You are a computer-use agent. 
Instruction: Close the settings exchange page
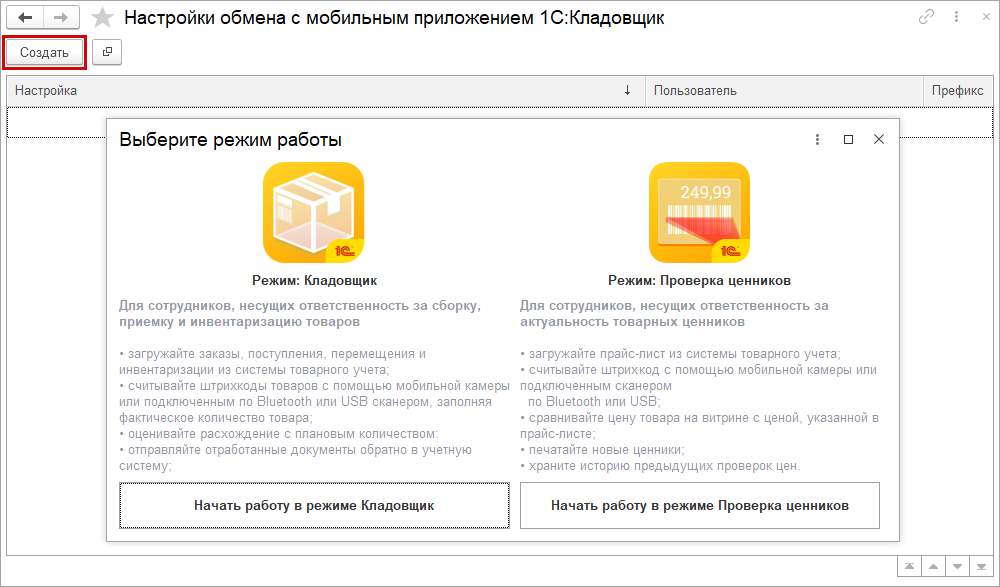[x=986, y=17]
